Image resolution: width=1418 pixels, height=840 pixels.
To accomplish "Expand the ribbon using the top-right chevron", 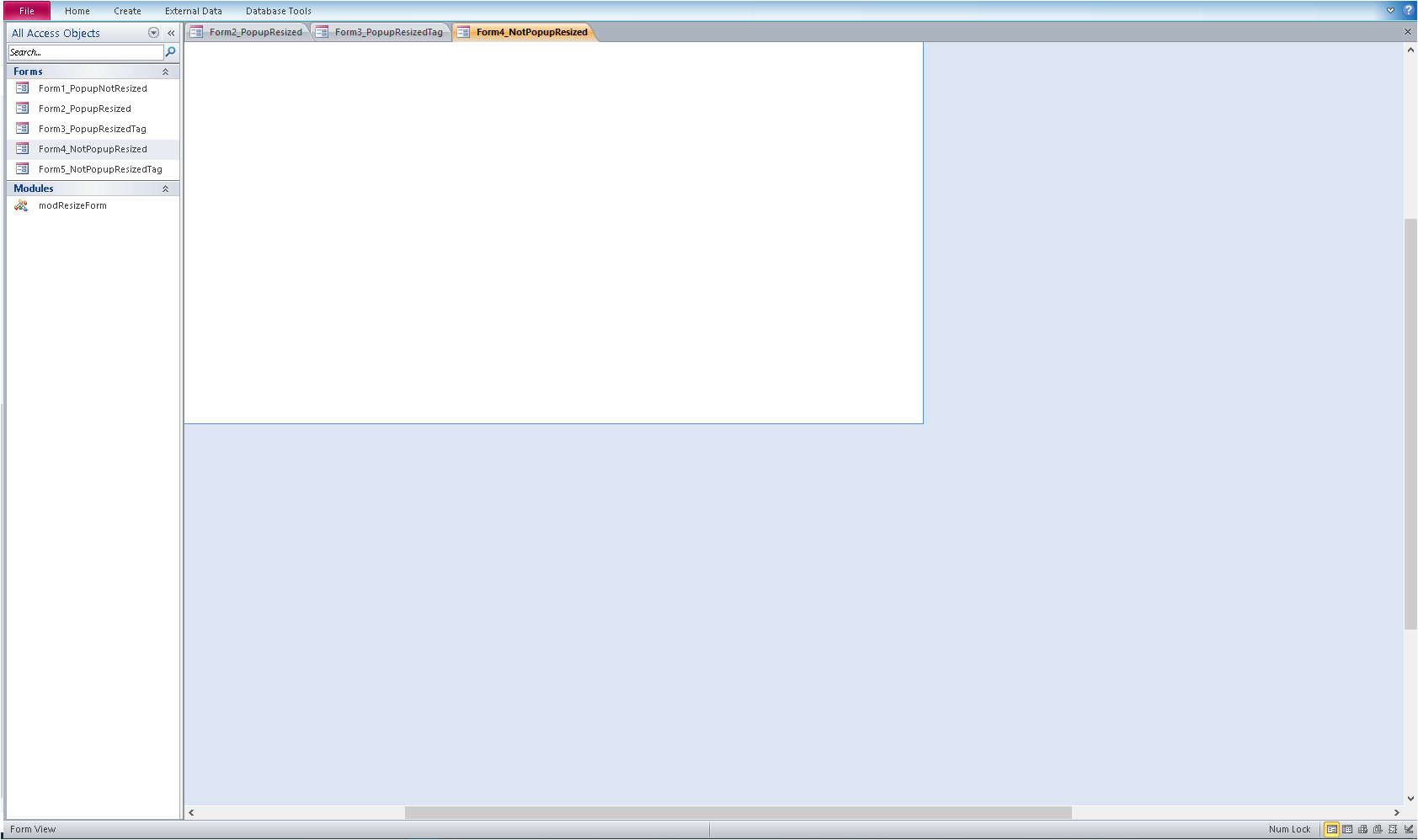I will (1390, 11).
